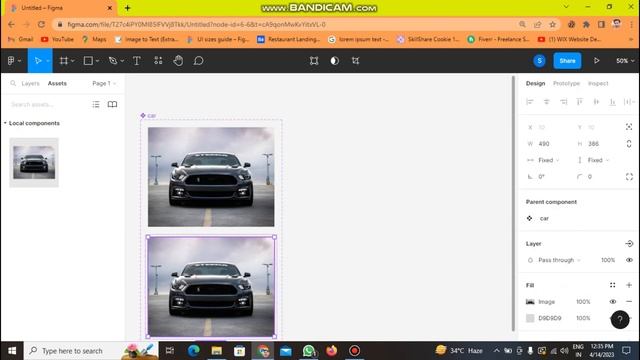Open the help question mark button
The height and width of the screenshot is (360, 640).
(x=620, y=320)
